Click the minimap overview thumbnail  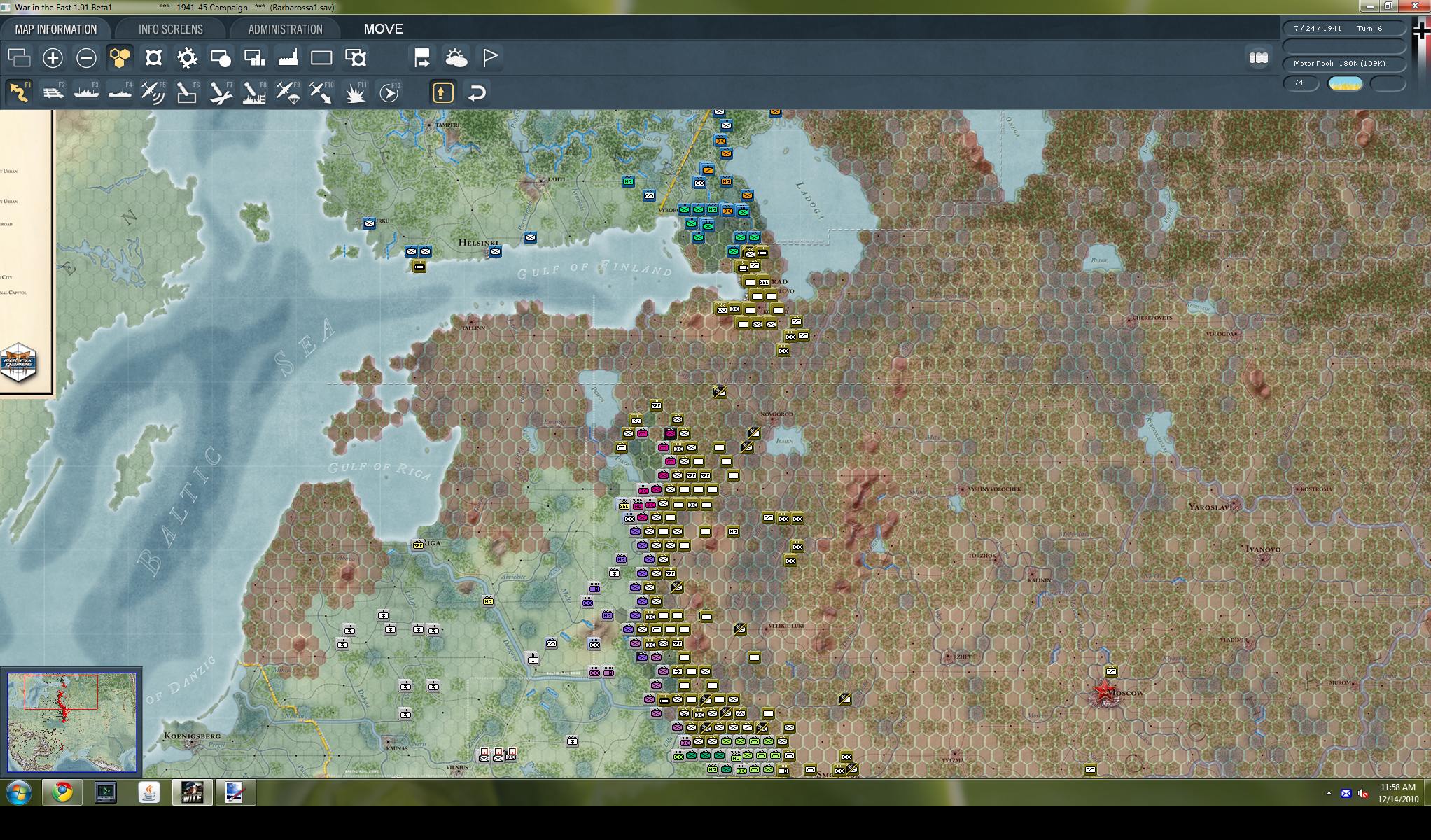click(x=72, y=722)
